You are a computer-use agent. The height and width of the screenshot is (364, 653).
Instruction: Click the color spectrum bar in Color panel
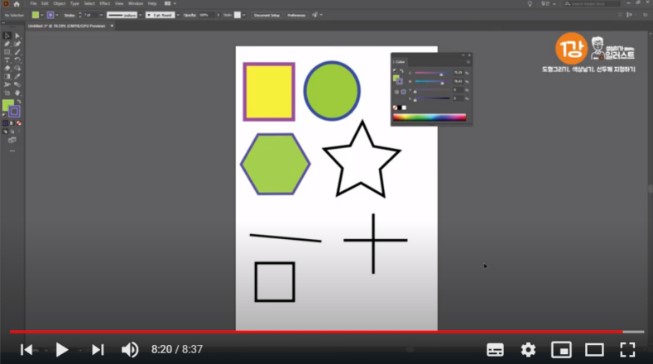pyautogui.click(x=429, y=117)
